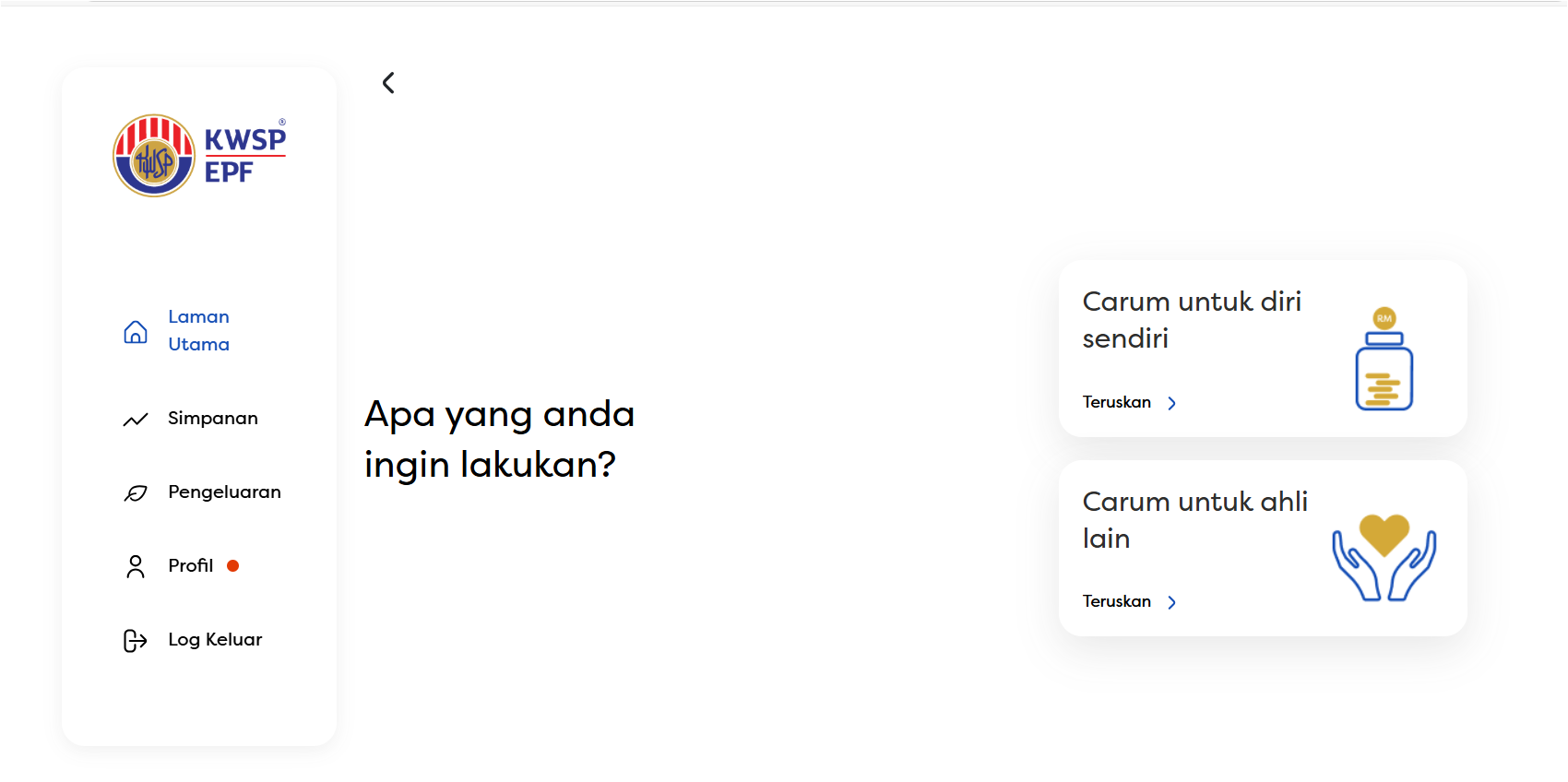The image size is (1568, 782).
Task: Click the KWSP EPF logo
Action: tap(199, 155)
